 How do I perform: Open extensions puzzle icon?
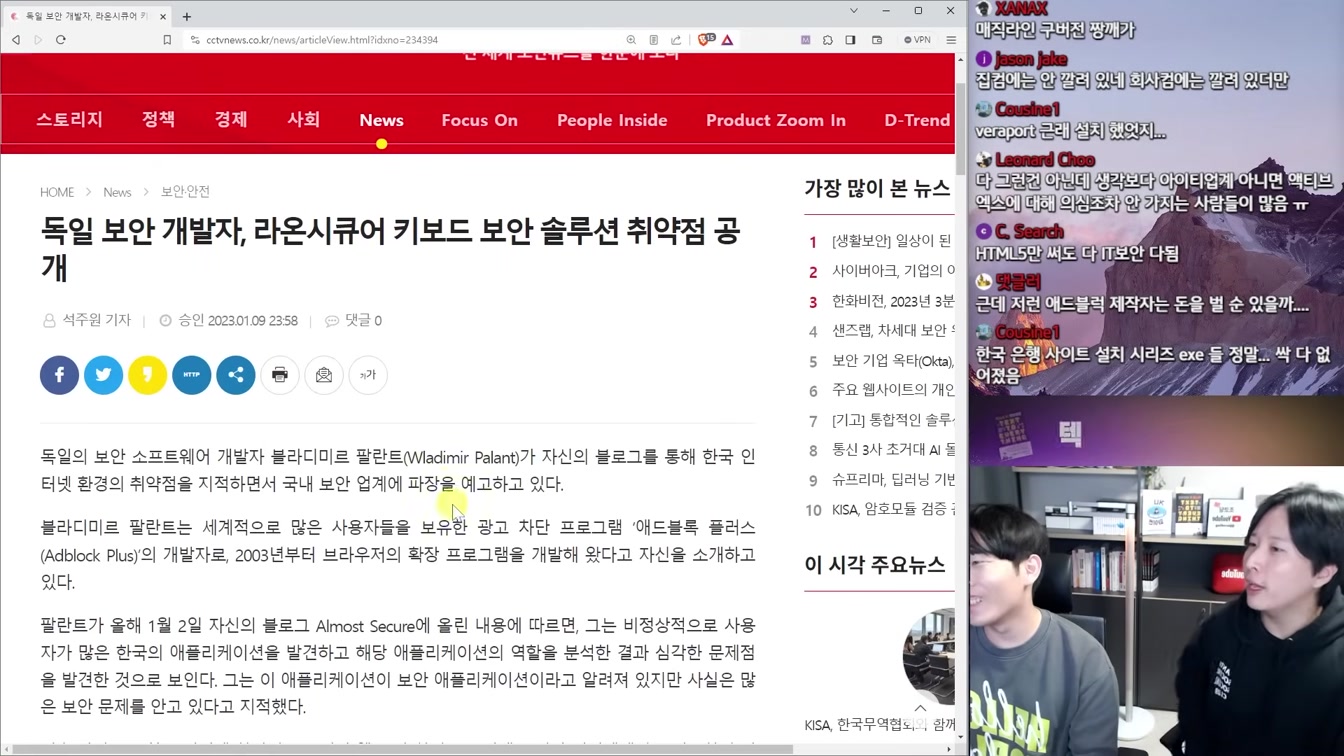point(828,40)
